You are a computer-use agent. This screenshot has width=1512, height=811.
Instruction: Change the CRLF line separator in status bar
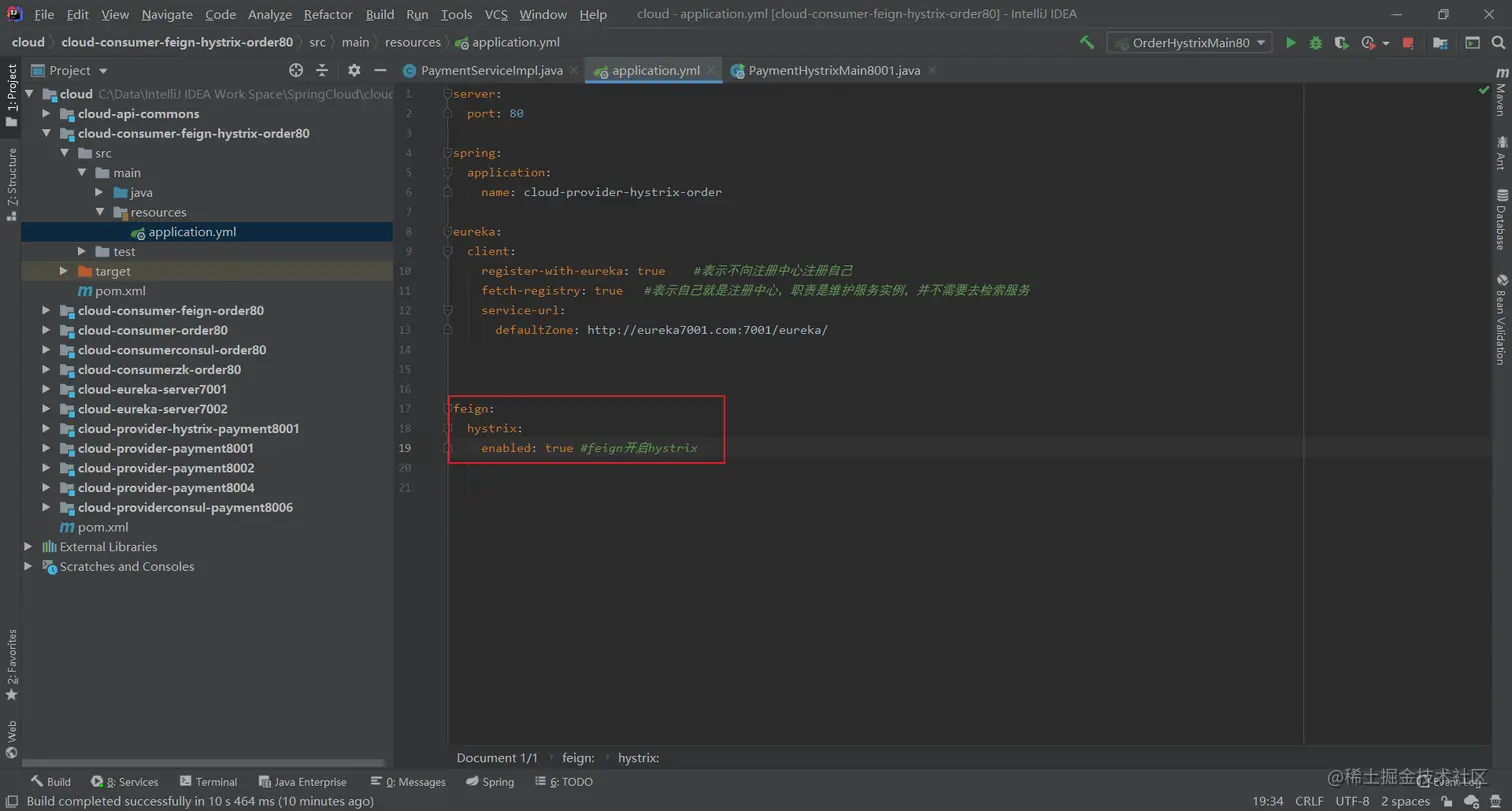coord(1309,801)
